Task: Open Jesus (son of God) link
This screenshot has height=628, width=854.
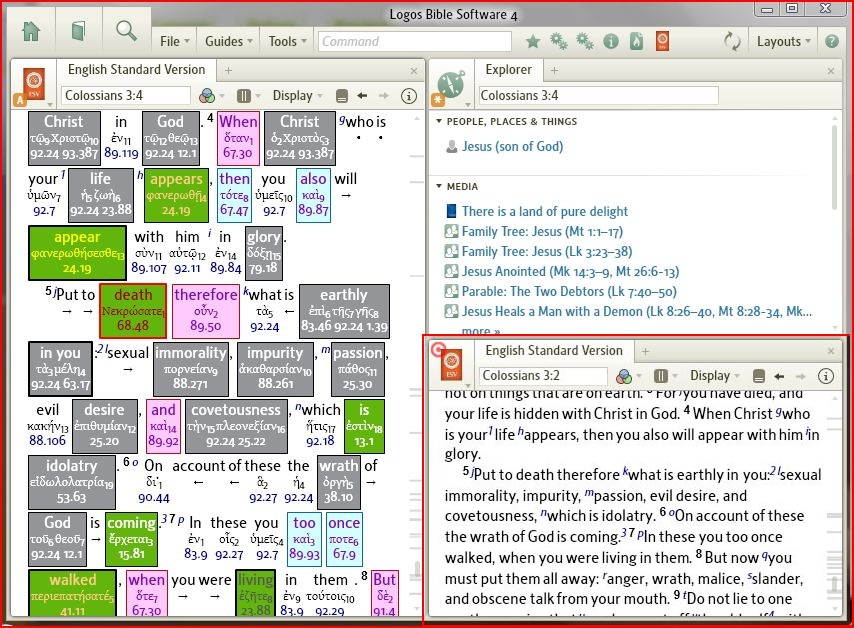Action: (x=512, y=147)
